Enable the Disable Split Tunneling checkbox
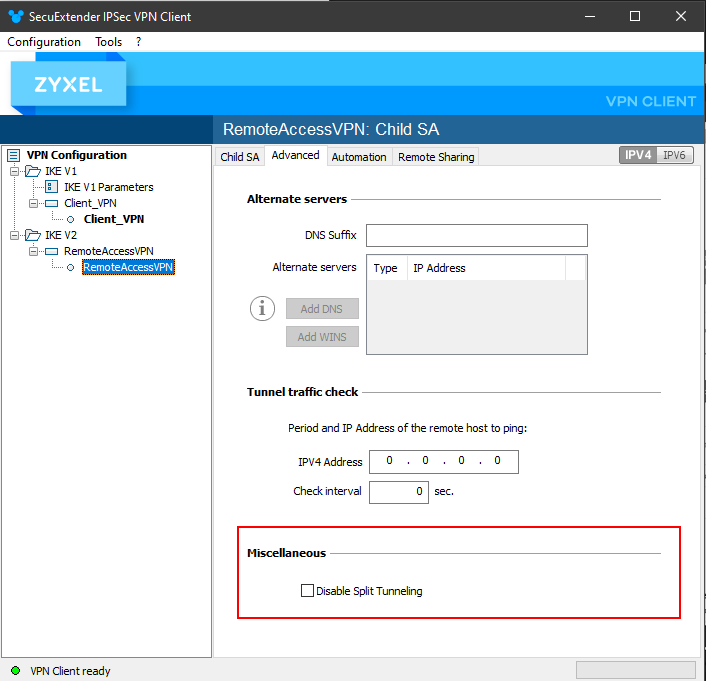 [307, 591]
